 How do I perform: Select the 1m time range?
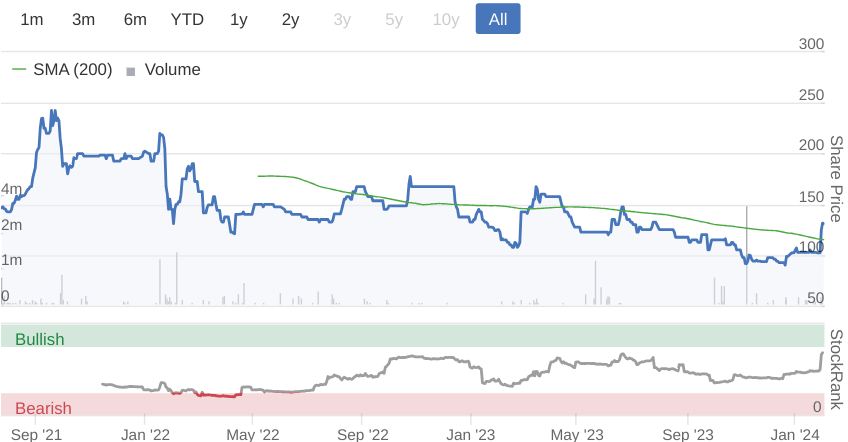click(31, 19)
